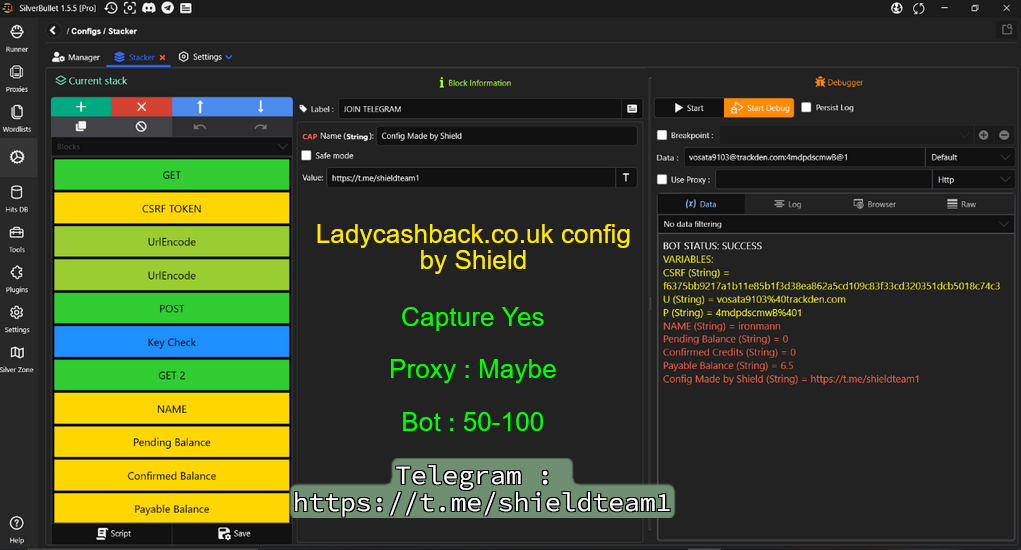Switch to the debugger Browser tab

click(874, 204)
